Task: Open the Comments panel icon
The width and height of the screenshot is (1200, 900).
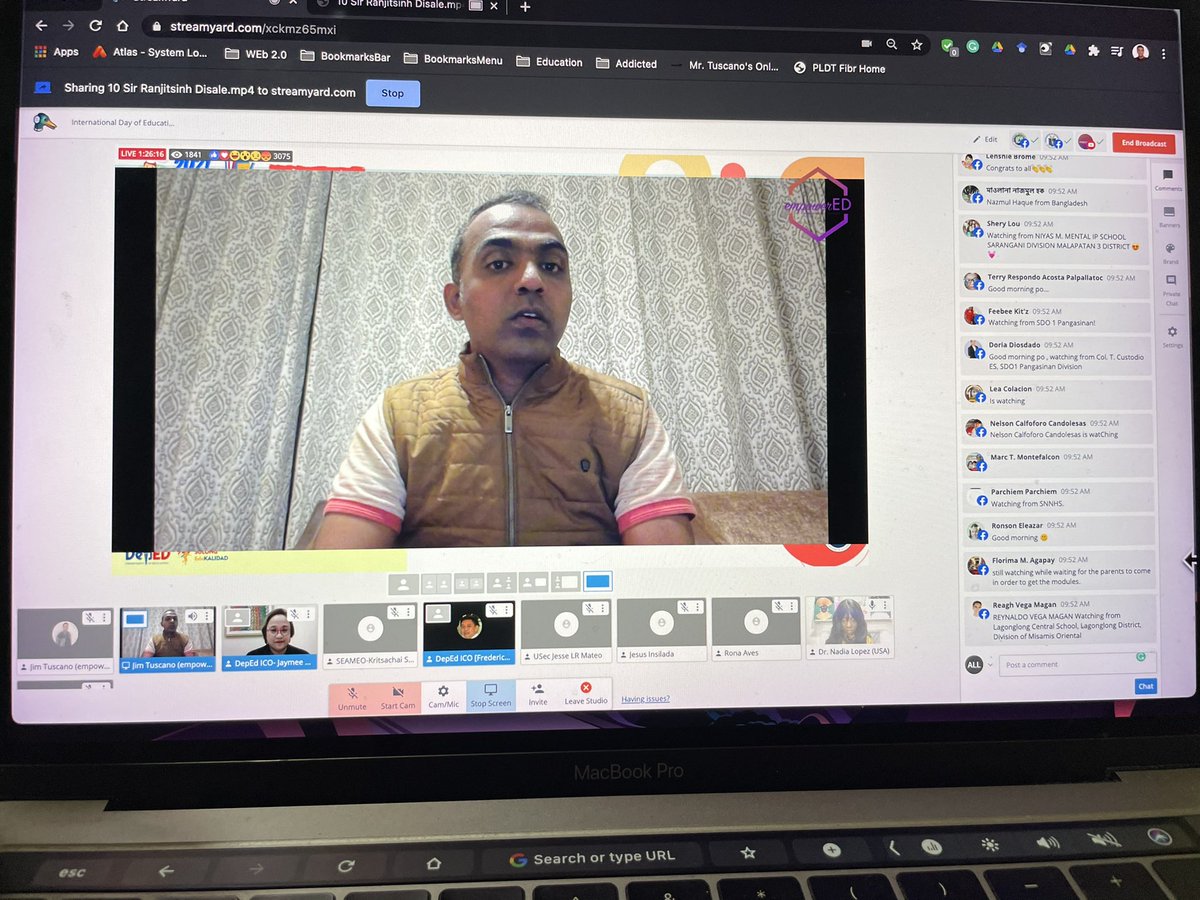Action: (x=1168, y=176)
